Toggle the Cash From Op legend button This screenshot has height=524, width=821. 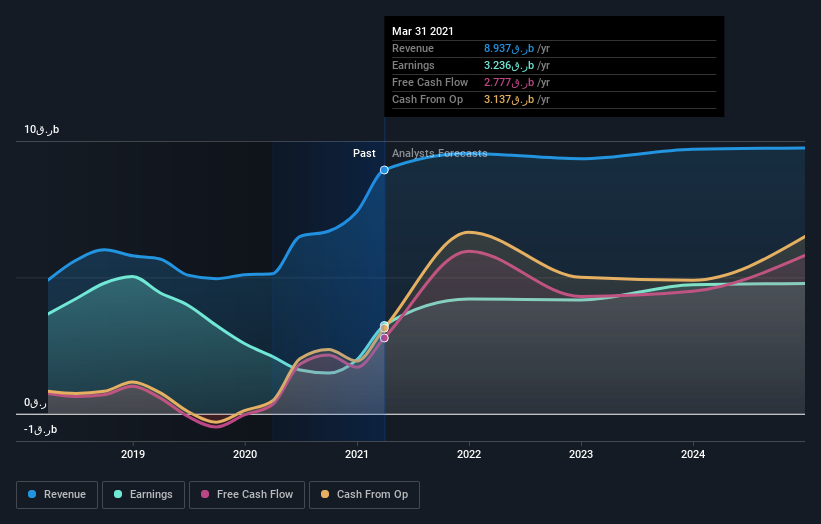point(364,495)
